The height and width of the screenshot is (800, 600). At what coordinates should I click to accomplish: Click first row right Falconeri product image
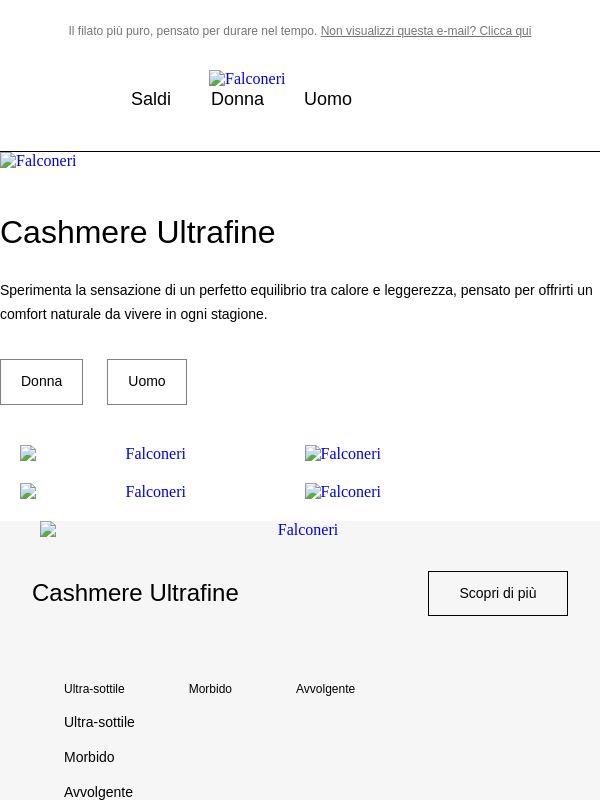(343, 453)
